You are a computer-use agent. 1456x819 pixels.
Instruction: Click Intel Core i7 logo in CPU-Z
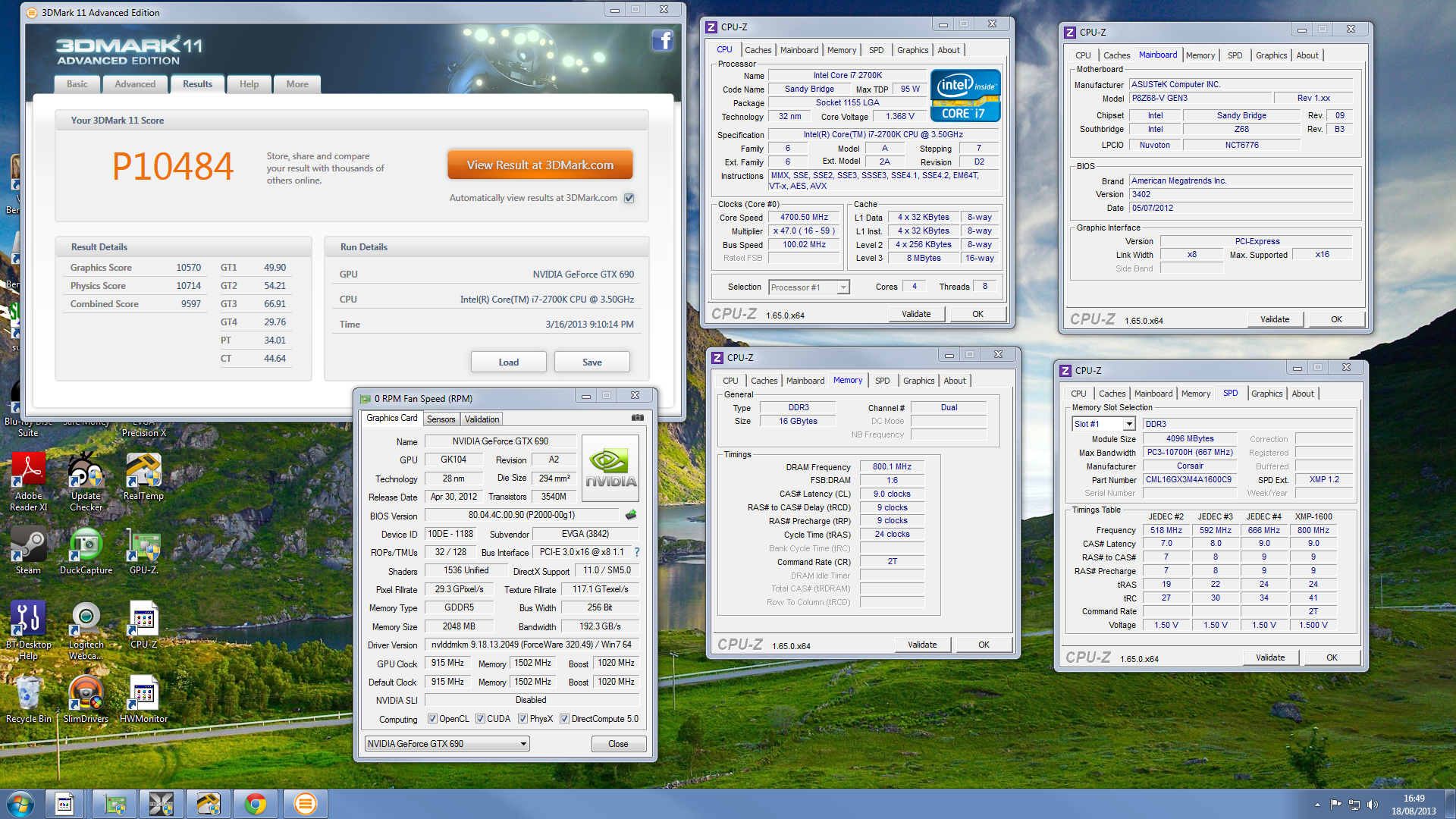(x=965, y=96)
